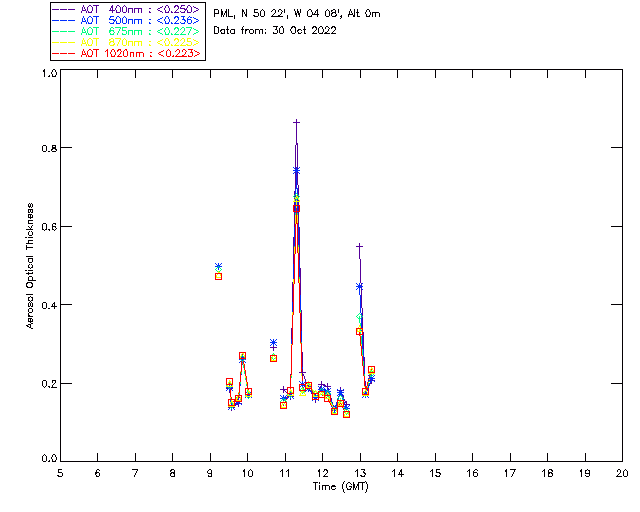The width and height of the screenshot is (640, 512).
Task: Click the 0.2 y-axis tick label
Action: [x=49, y=384]
